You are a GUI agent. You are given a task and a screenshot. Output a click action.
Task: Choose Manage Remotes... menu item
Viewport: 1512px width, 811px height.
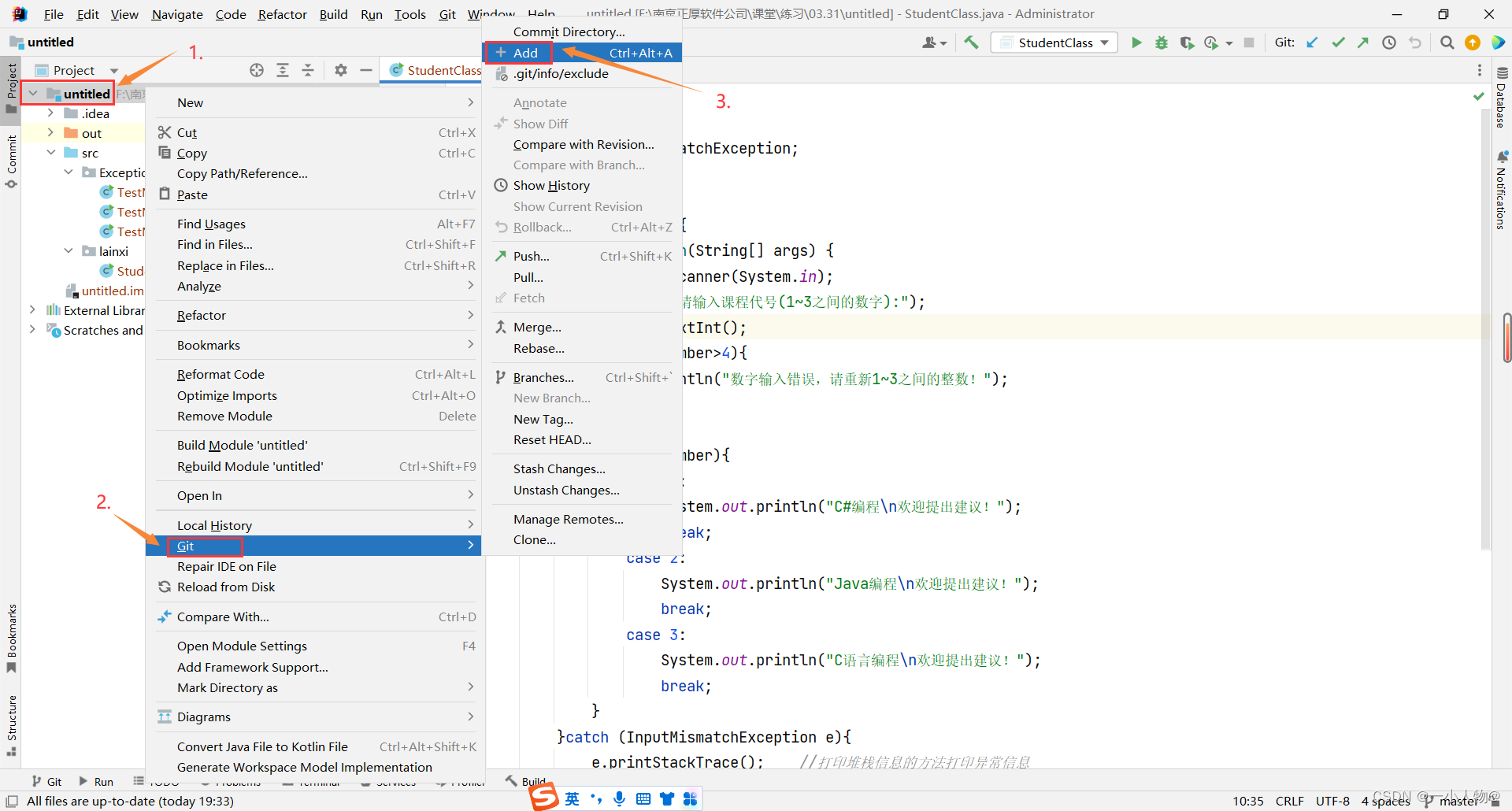(x=582, y=520)
